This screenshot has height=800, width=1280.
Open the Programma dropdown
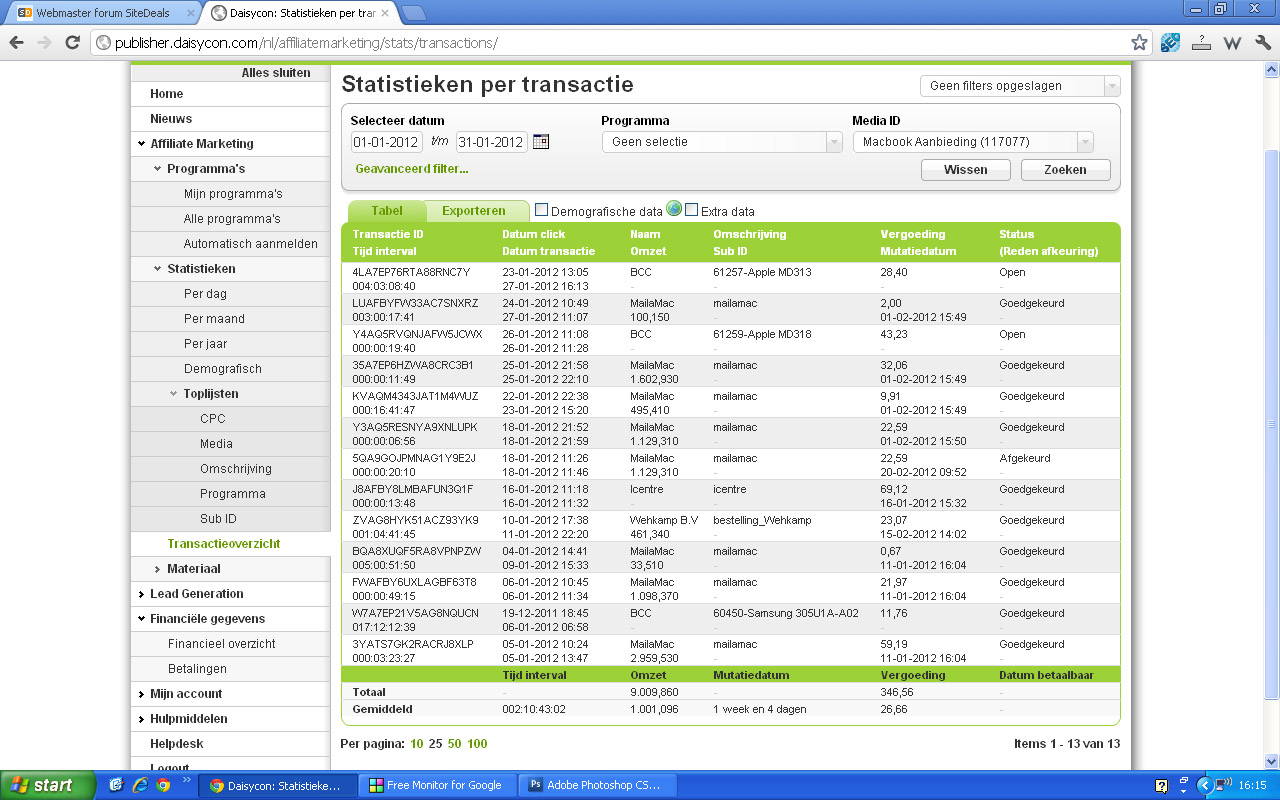[x=722, y=142]
